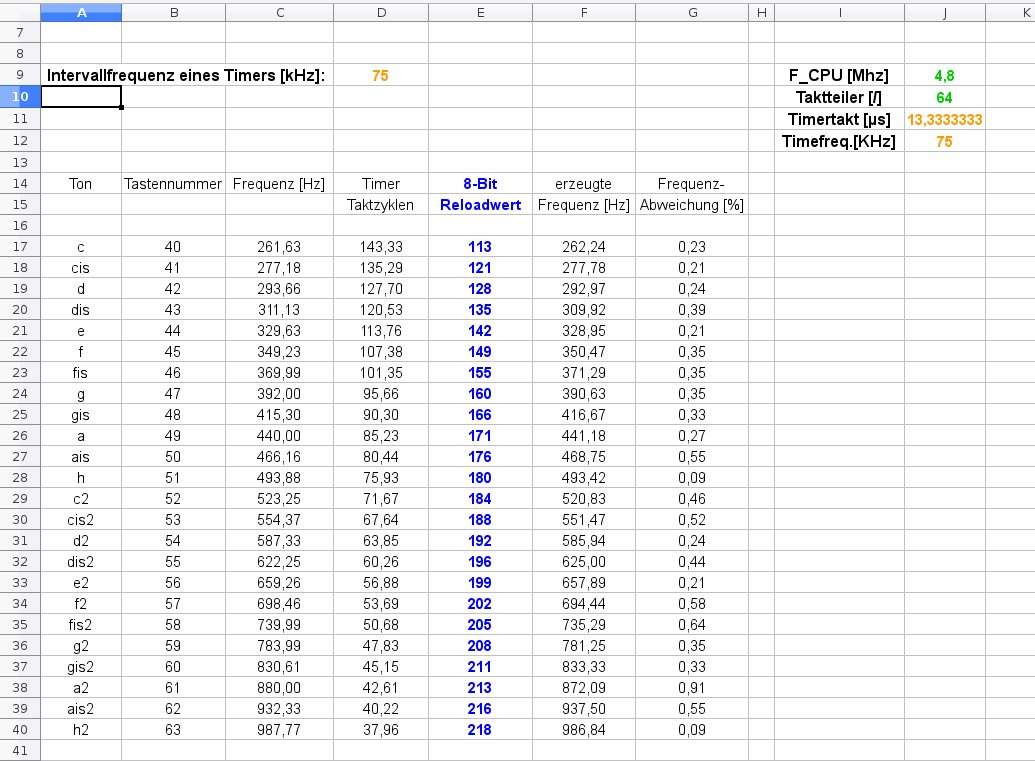The image size is (1035, 761).
Task: Click the blue 'Reloadwert' heading
Action: pos(480,205)
